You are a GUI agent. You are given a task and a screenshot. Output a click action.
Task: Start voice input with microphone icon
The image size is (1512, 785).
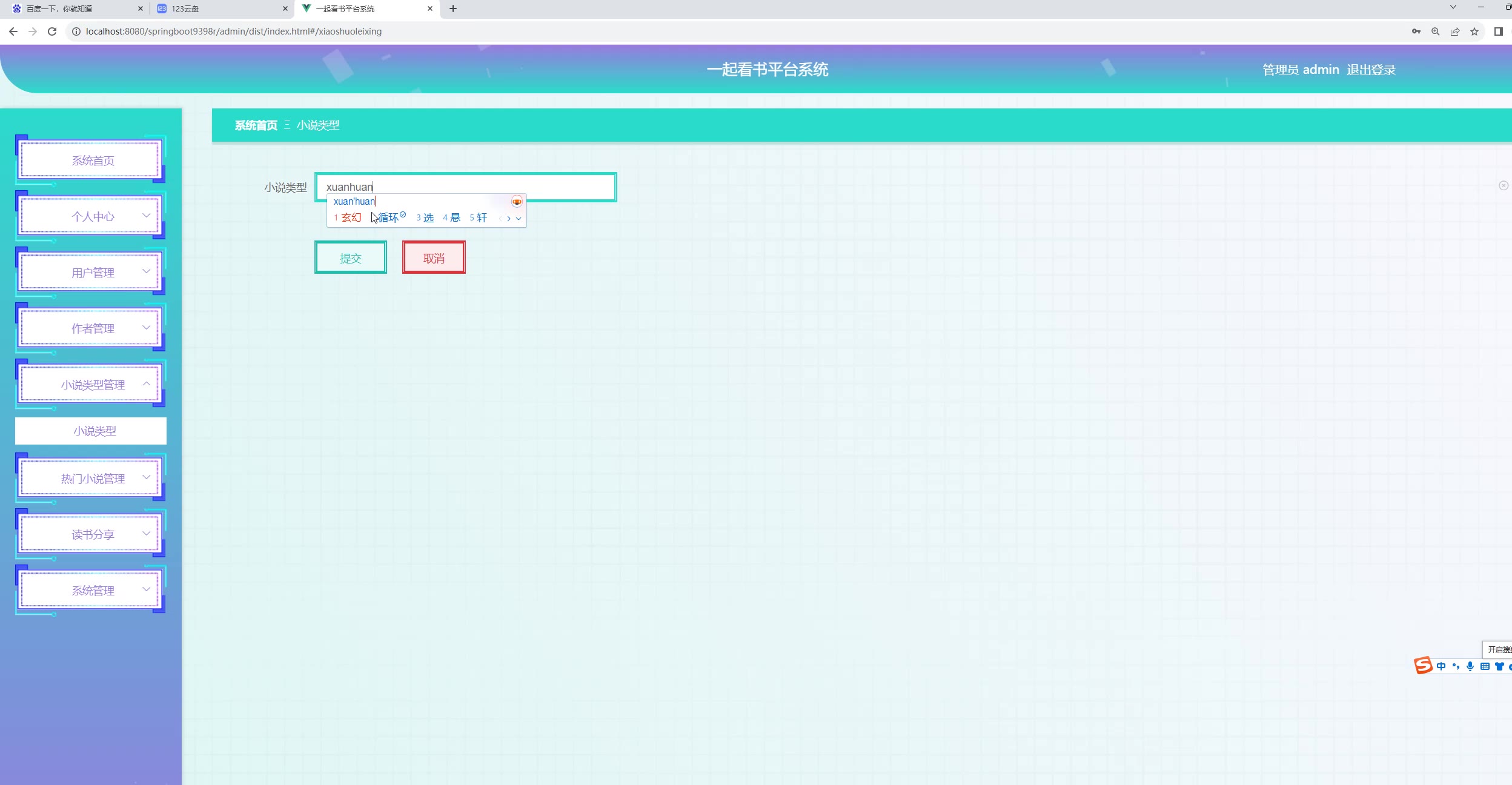coord(1470,666)
